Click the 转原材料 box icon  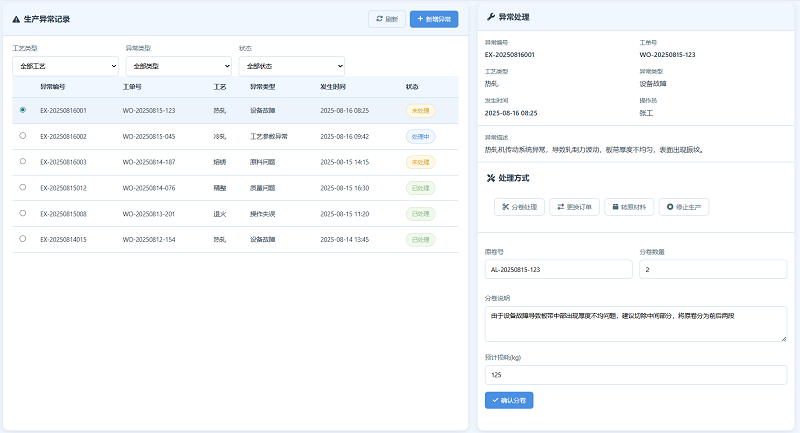[x=616, y=207]
